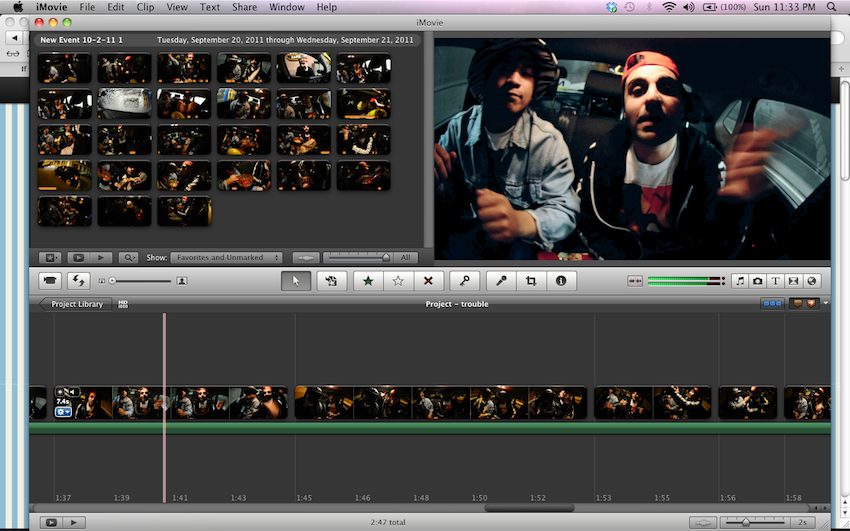Open the Clip menu in the menu bar
850x531 pixels.
click(145, 7)
